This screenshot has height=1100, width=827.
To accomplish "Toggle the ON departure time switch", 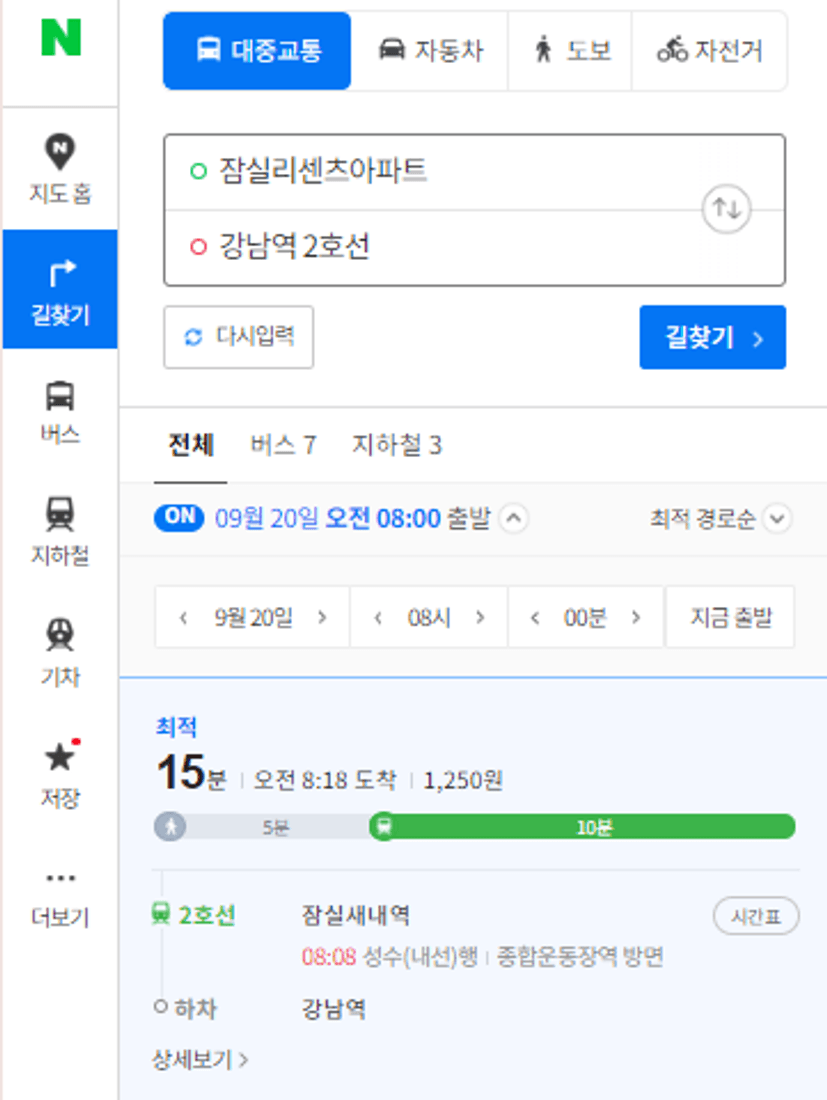I will (179, 518).
